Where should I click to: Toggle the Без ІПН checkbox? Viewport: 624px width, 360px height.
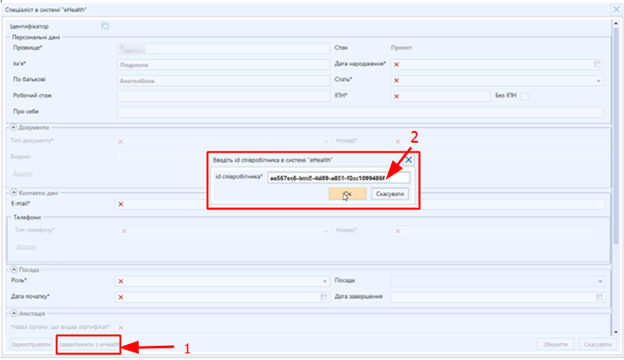pyautogui.click(x=525, y=96)
